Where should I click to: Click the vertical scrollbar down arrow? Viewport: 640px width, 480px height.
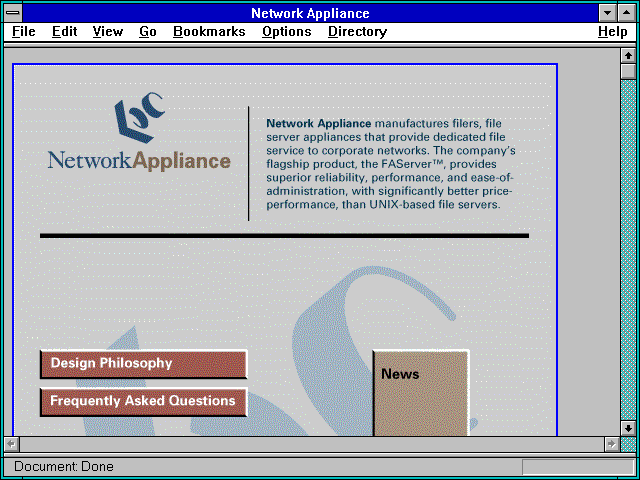point(628,428)
